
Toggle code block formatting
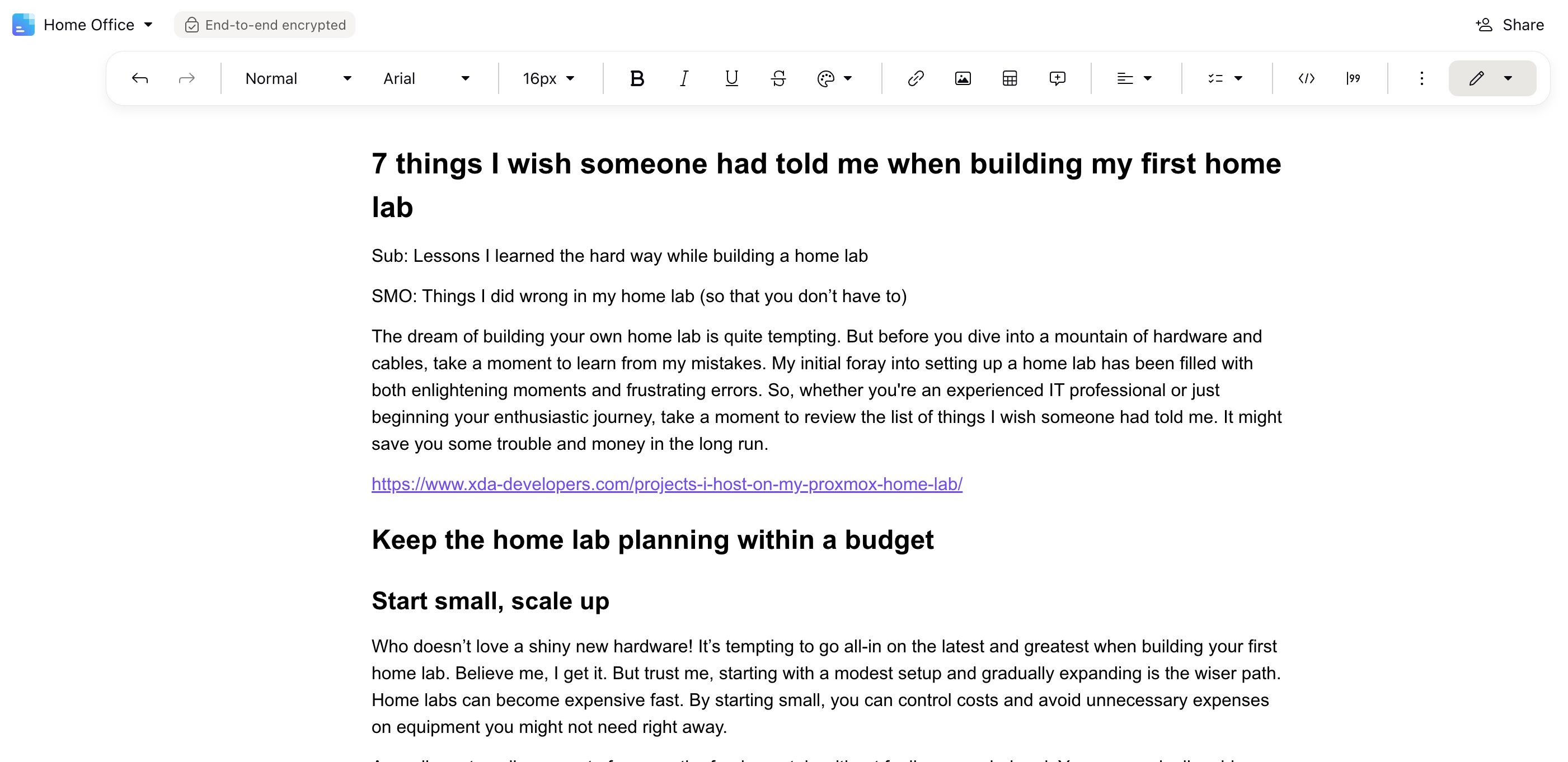click(x=1306, y=77)
